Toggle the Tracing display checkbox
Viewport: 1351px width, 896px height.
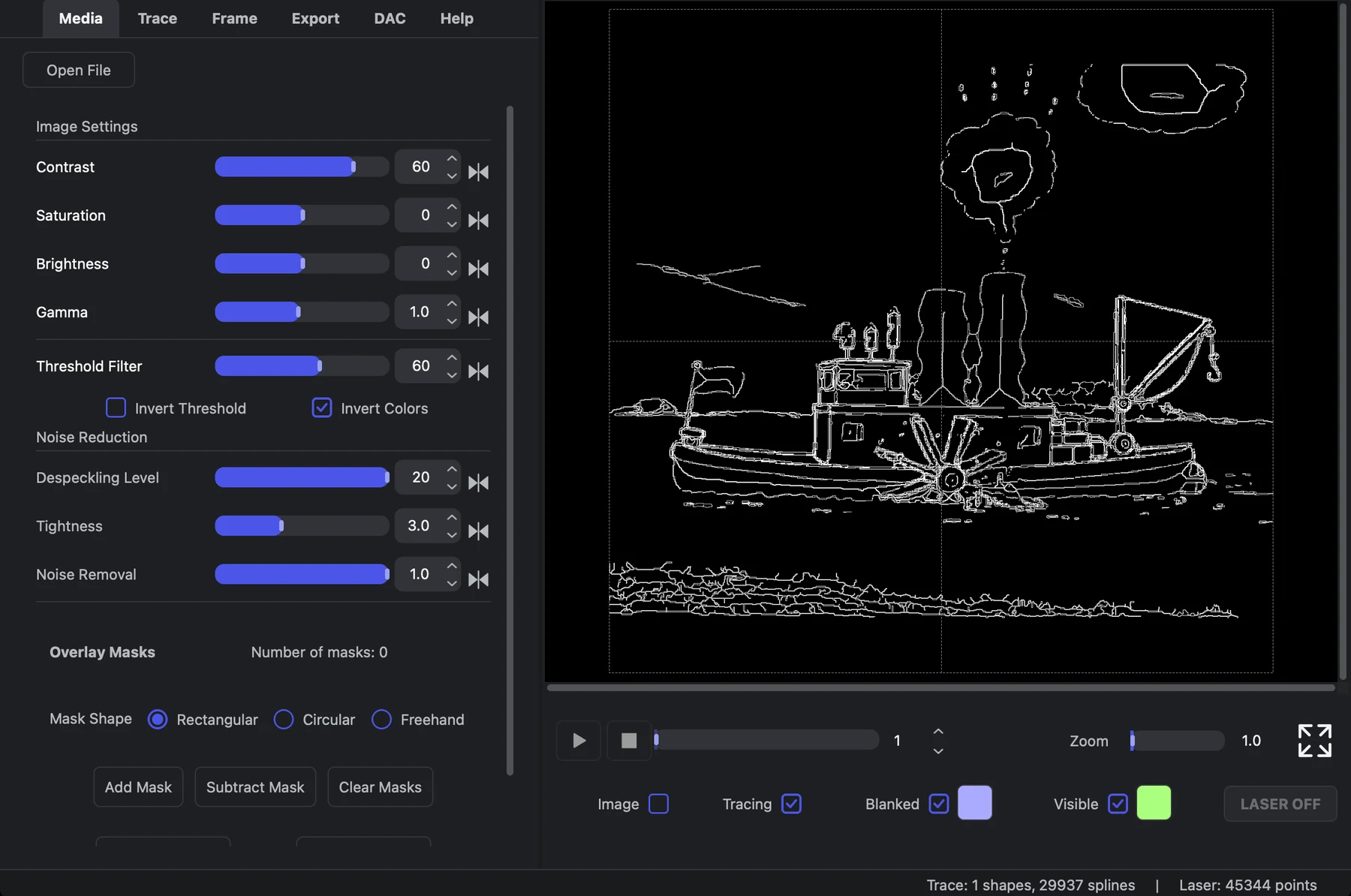click(791, 804)
